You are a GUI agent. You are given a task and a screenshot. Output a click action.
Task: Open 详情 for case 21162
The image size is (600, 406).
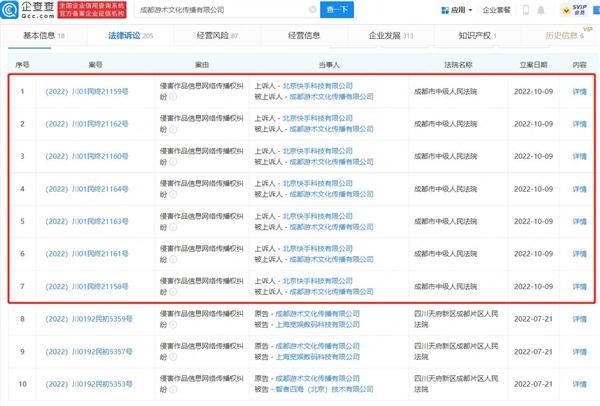pyautogui.click(x=579, y=124)
